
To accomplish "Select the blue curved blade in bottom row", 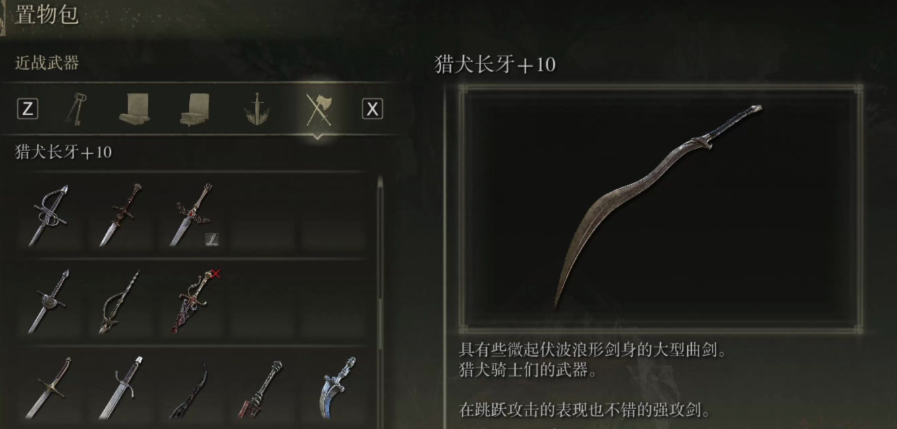I will pyautogui.click(x=338, y=387).
